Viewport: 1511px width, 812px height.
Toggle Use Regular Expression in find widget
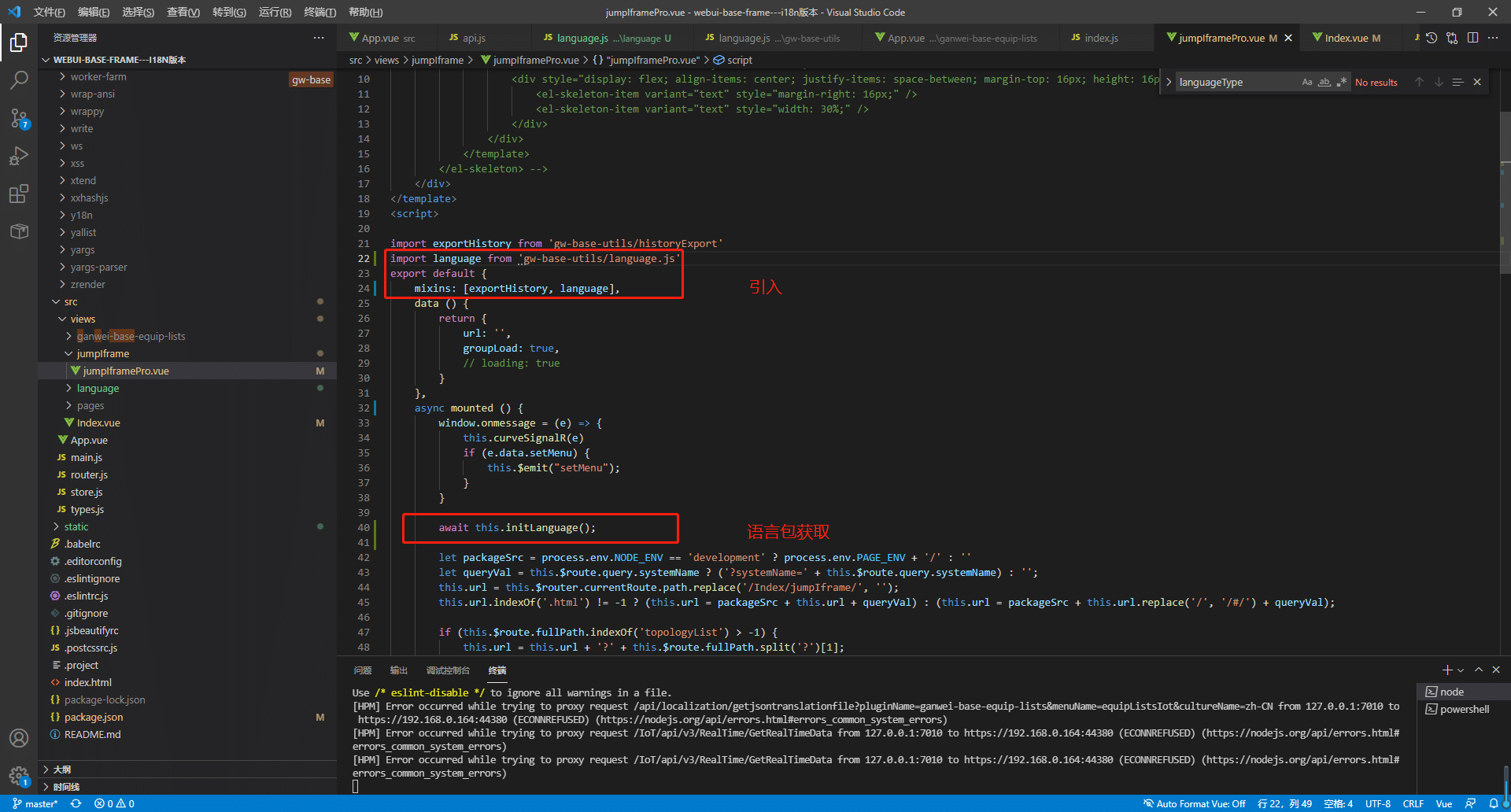click(1342, 82)
